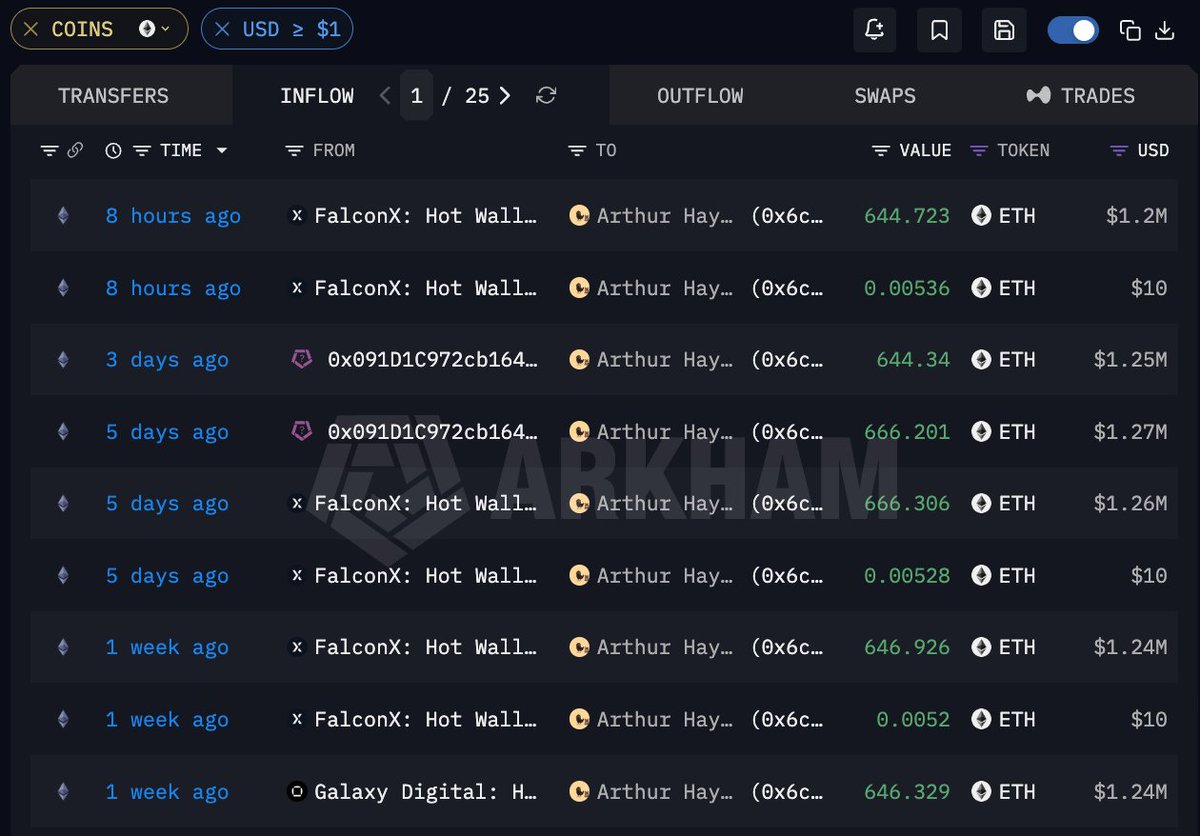Open the '8 hours ago' link for 644.723 ETH

pyautogui.click(x=173, y=216)
